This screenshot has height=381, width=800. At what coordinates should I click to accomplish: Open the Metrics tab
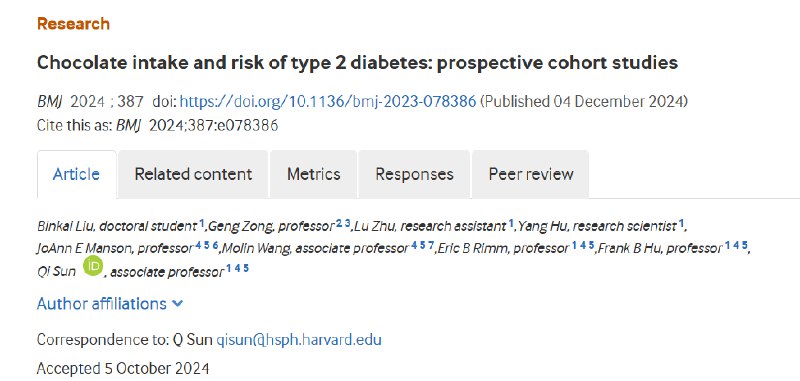coord(313,174)
